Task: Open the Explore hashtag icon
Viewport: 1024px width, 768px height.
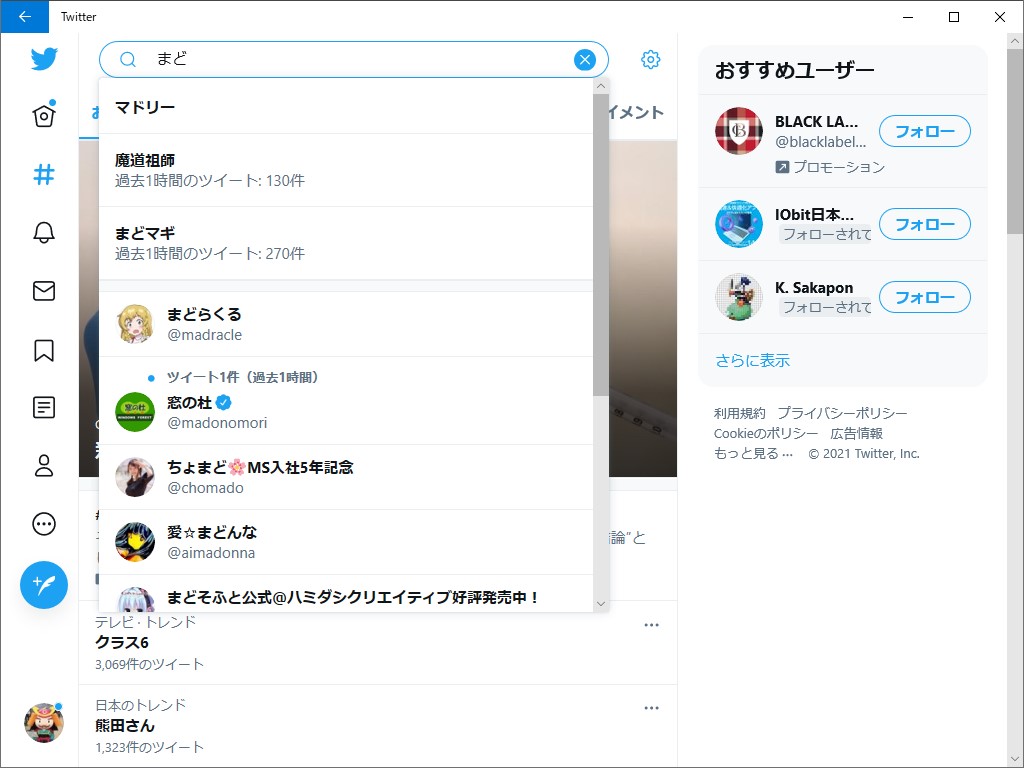Action: (x=43, y=174)
